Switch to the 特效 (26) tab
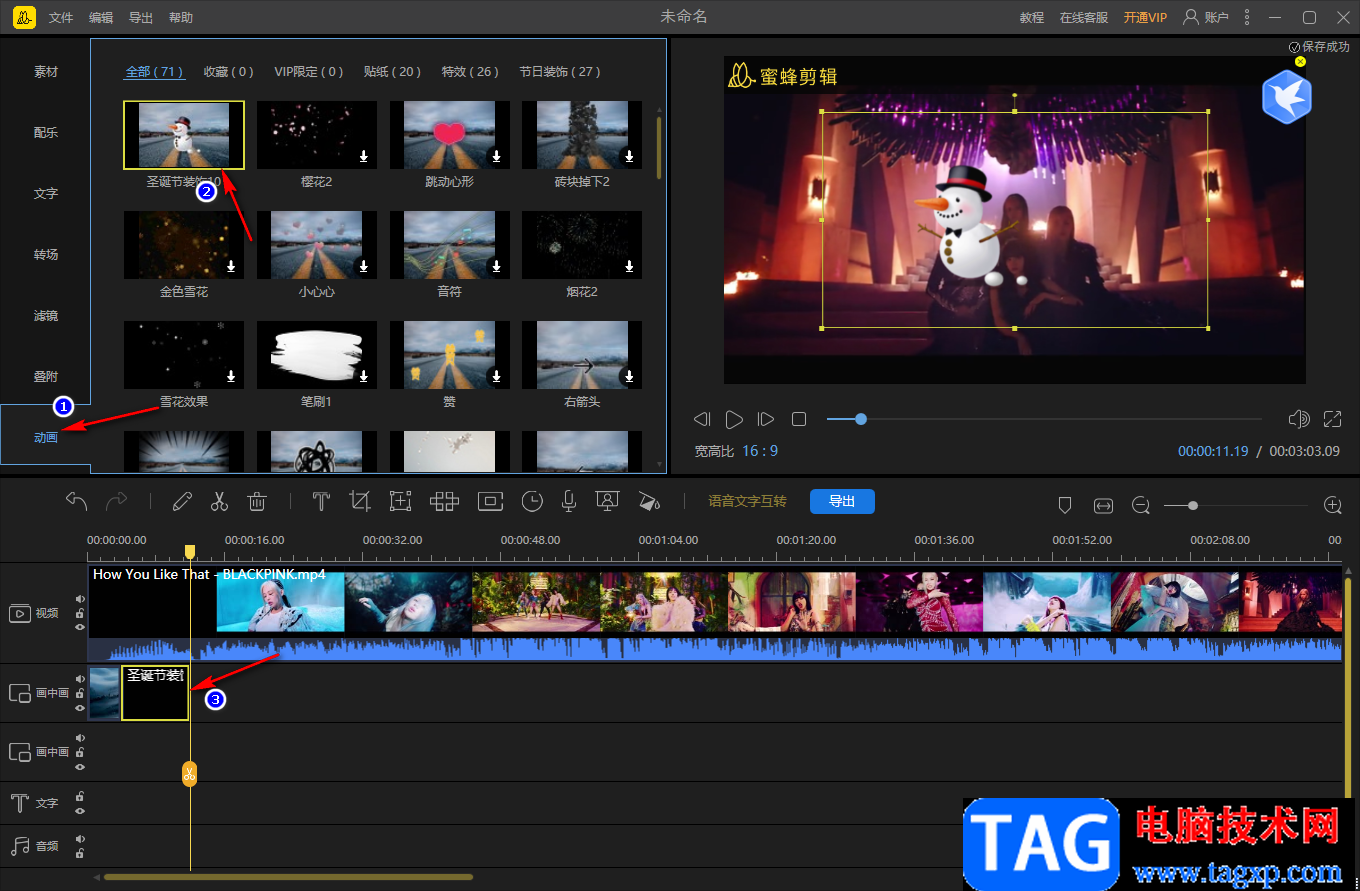The width and height of the screenshot is (1360, 891). [470, 72]
